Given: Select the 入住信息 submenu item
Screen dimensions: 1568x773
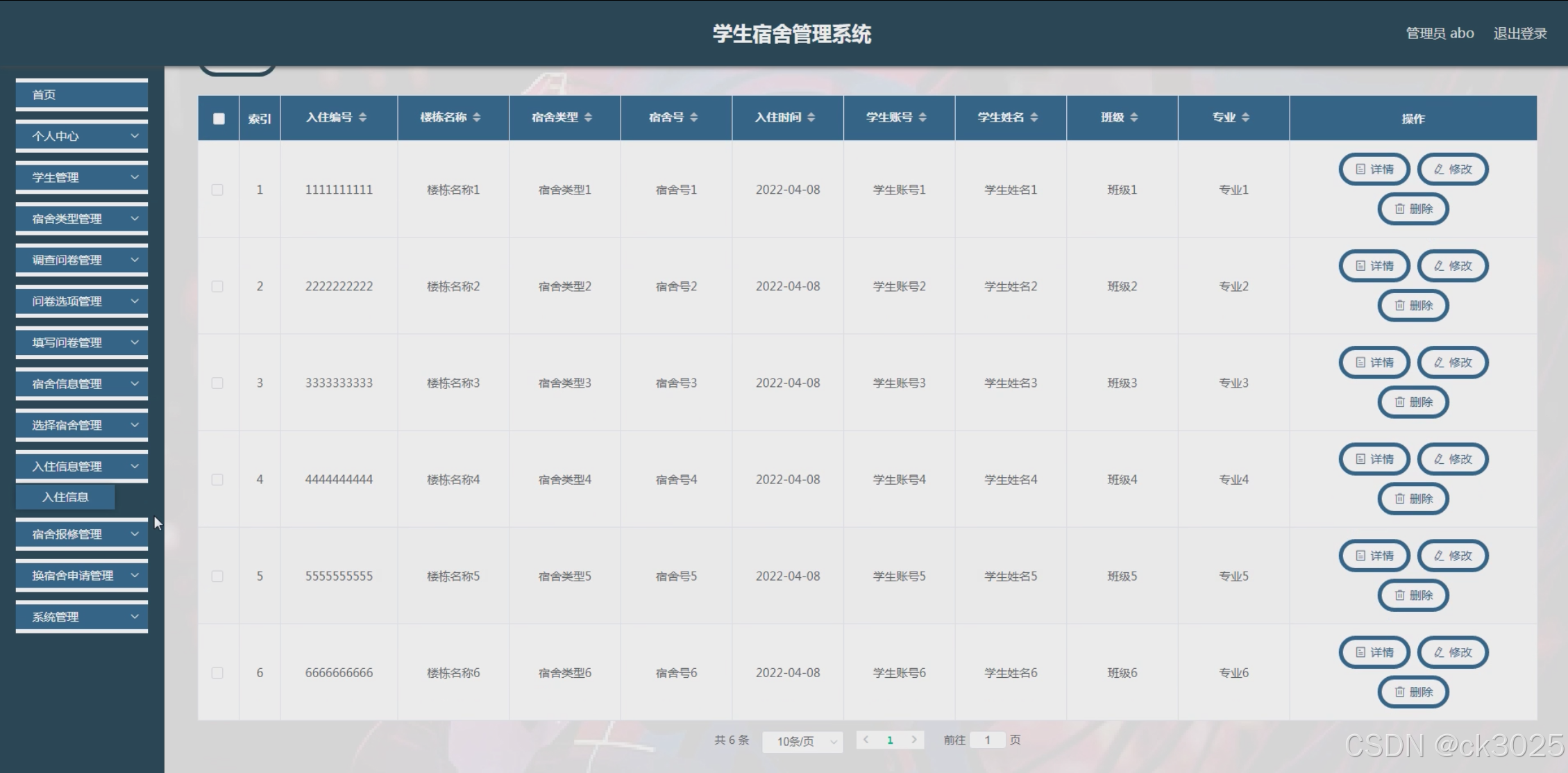Looking at the screenshot, I should 65,497.
